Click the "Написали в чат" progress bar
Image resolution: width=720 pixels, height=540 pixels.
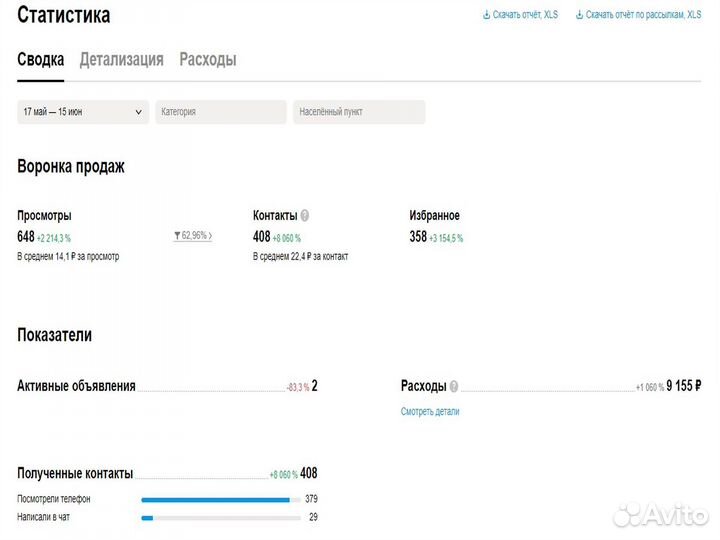point(220,518)
